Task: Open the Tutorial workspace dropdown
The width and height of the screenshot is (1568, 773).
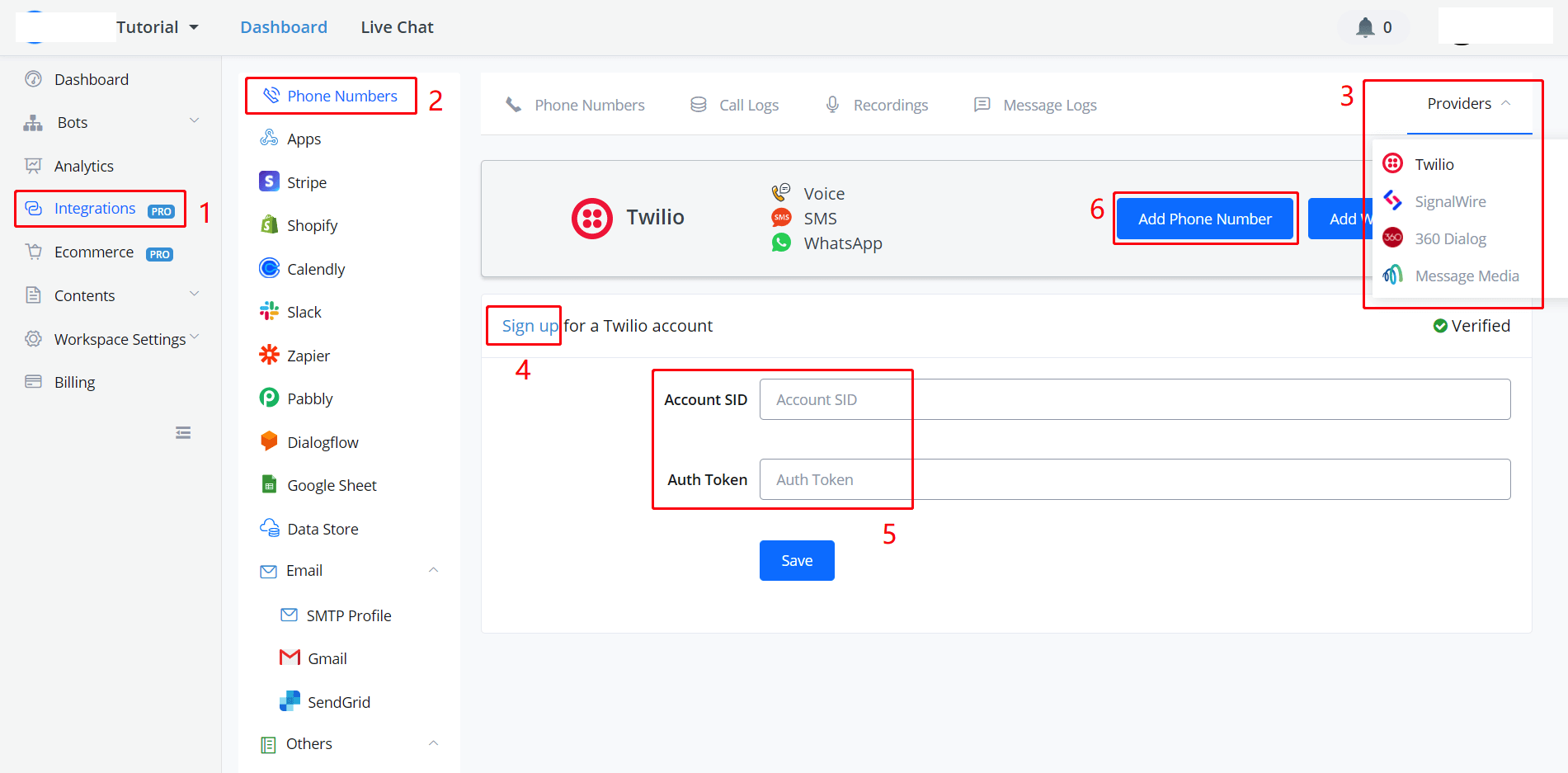Action: pyautogui.click(x=158, y=27)
